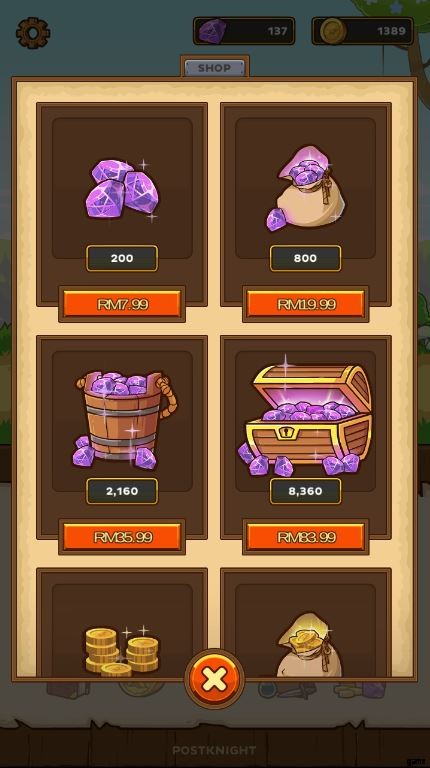Open settings with the gear icon
The image size is (430, 768).
coord(33,32)
